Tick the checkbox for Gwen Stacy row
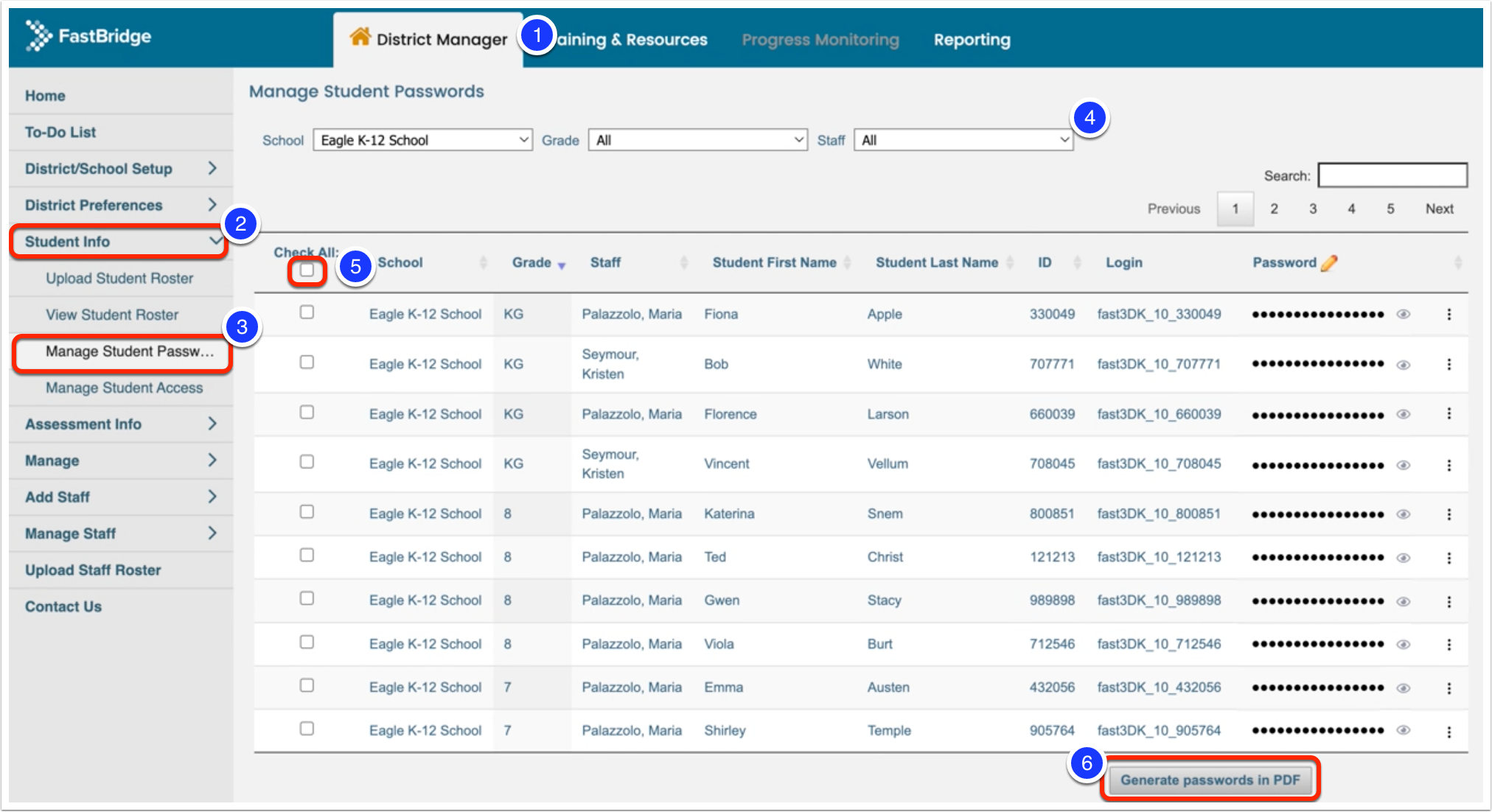Image resolution: width=1492 pixels, height=812 pixels. pyautogui.click(x=307, y=598)
